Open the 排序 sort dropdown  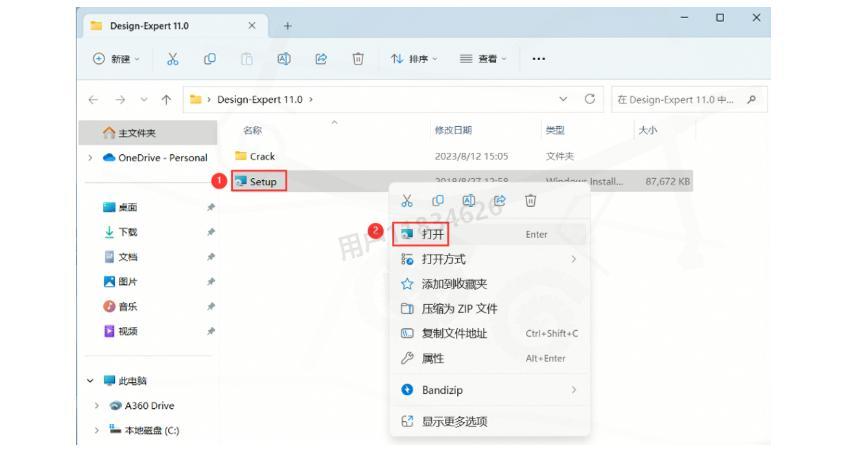pos(414,59)
